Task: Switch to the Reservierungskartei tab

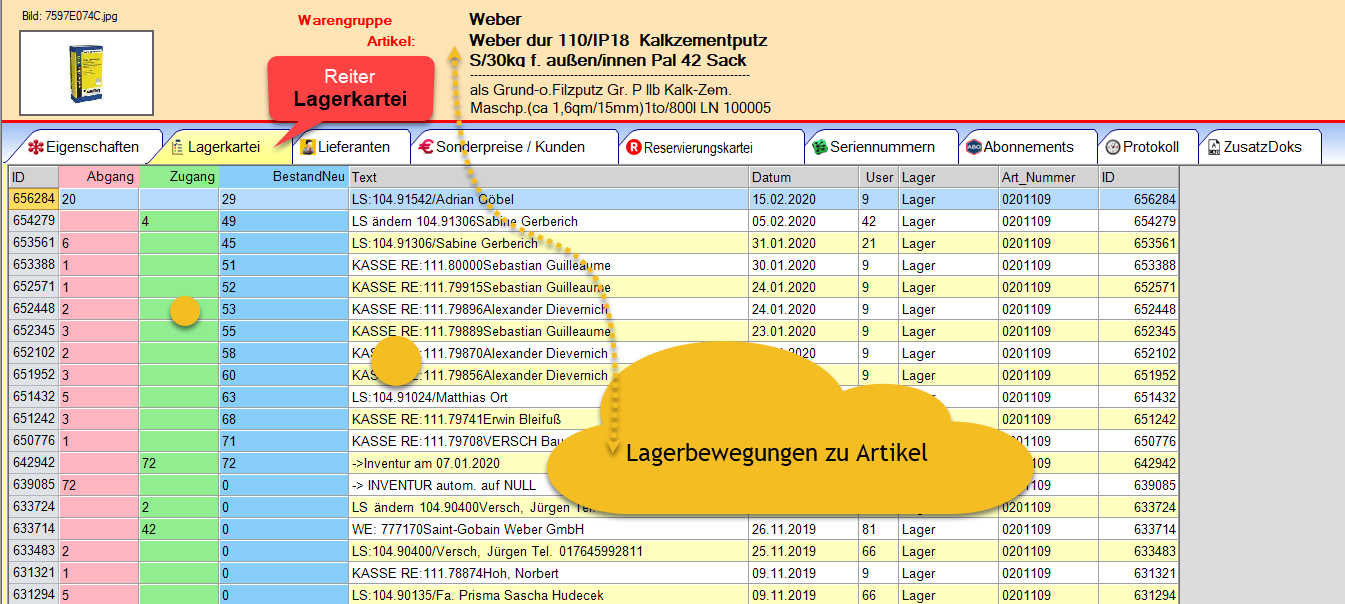Action: [710, 147]
